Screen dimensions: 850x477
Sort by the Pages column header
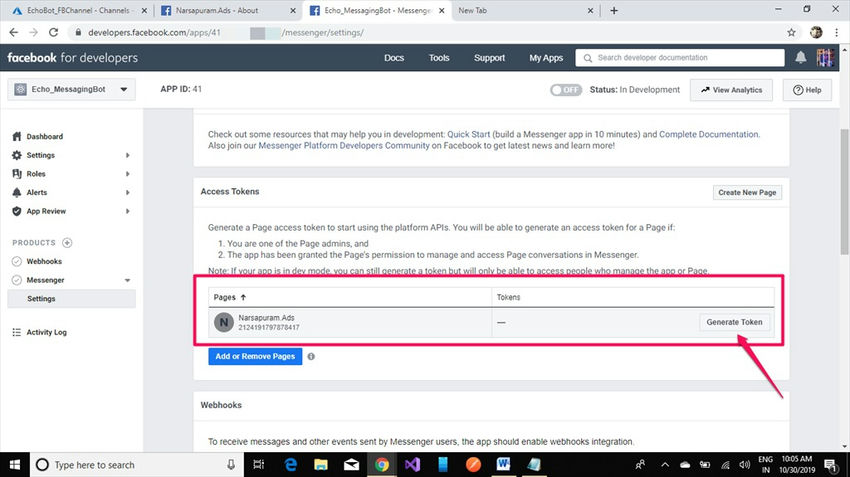[230, 297]
